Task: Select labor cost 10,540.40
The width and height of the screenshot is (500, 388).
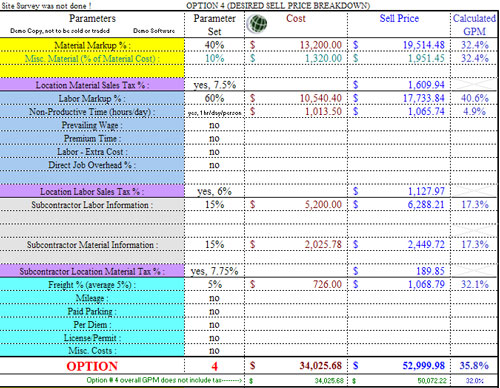Action: tap(321, 98)
